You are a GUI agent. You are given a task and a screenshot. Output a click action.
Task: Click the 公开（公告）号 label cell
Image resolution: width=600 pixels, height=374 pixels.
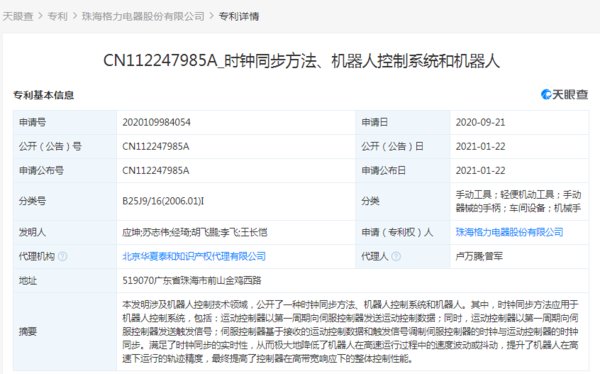tap(65, 147)
